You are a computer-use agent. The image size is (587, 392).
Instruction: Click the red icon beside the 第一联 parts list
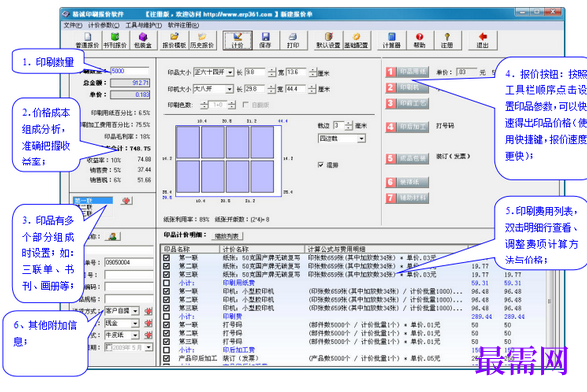pos(127,201)
